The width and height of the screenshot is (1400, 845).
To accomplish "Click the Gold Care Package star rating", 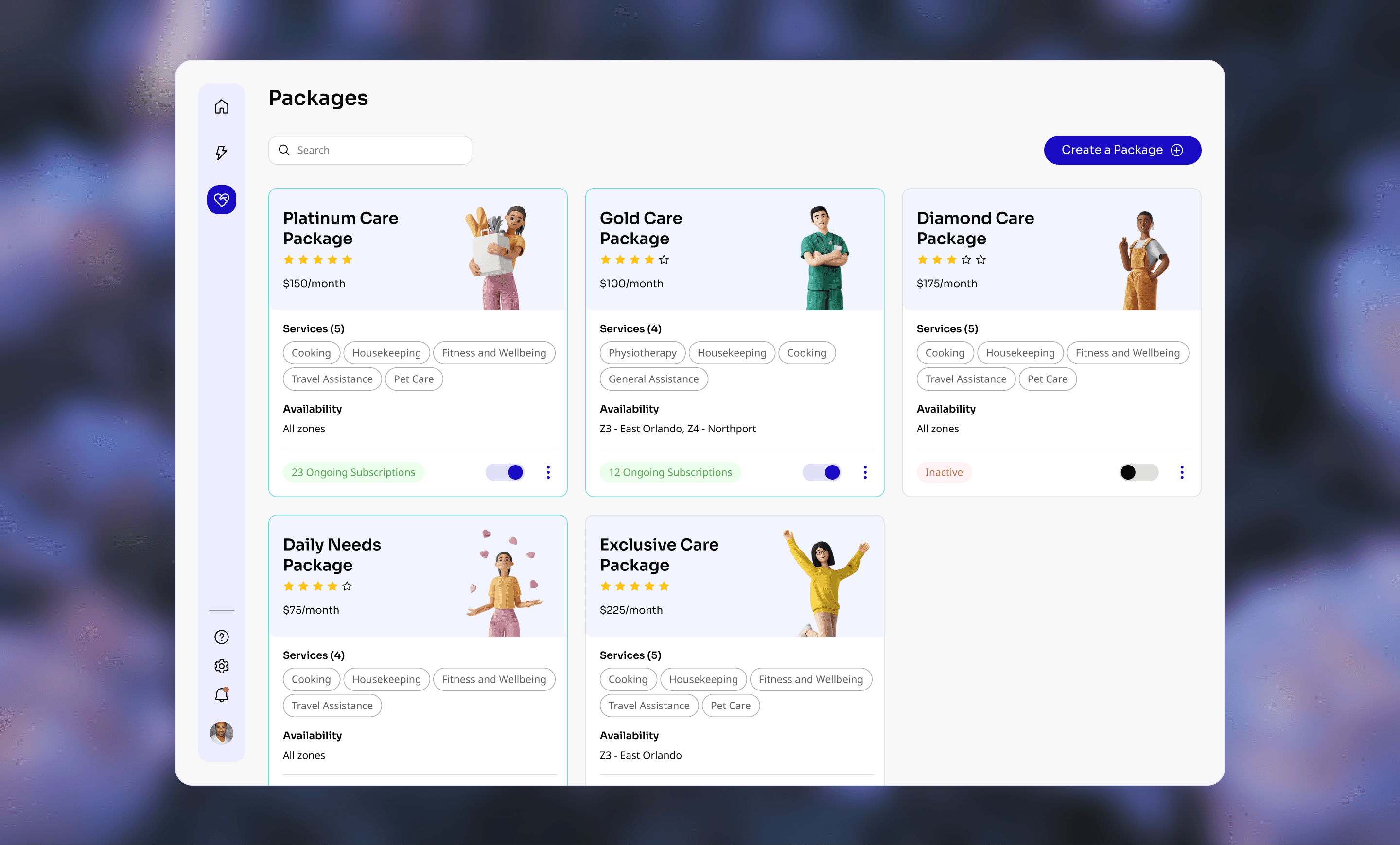I will click(635, 260).
